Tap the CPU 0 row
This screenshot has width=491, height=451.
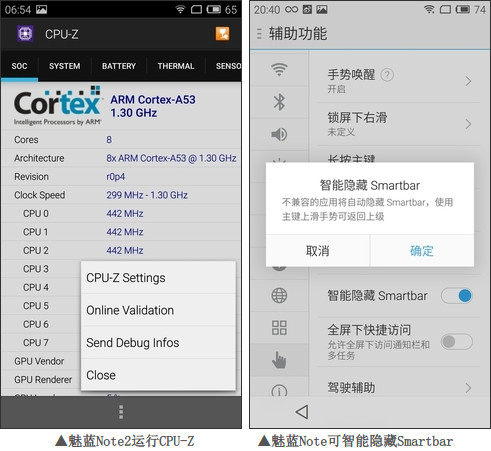(x=121, y=213)
